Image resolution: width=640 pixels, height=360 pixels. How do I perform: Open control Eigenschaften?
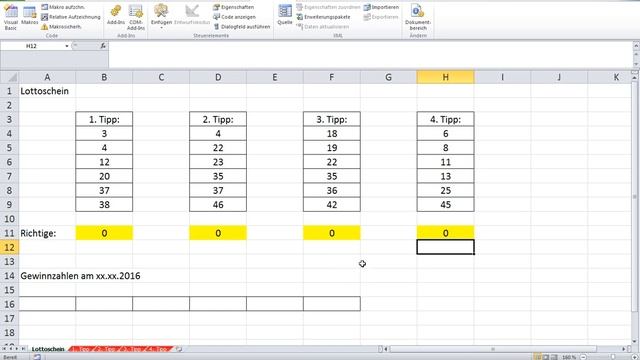pos(233,7)
